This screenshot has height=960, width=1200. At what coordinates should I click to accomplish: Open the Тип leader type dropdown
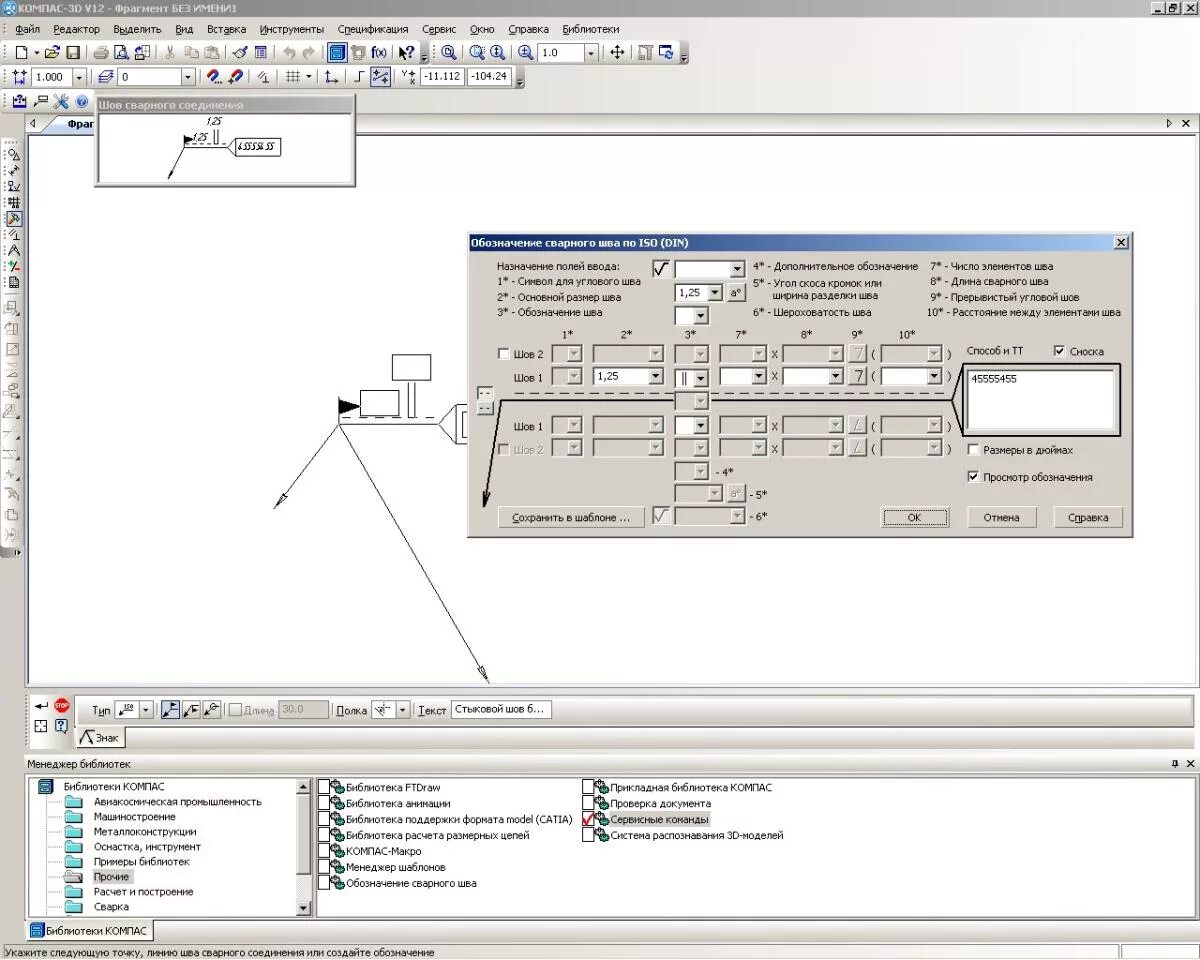click(x=146, y=709)
